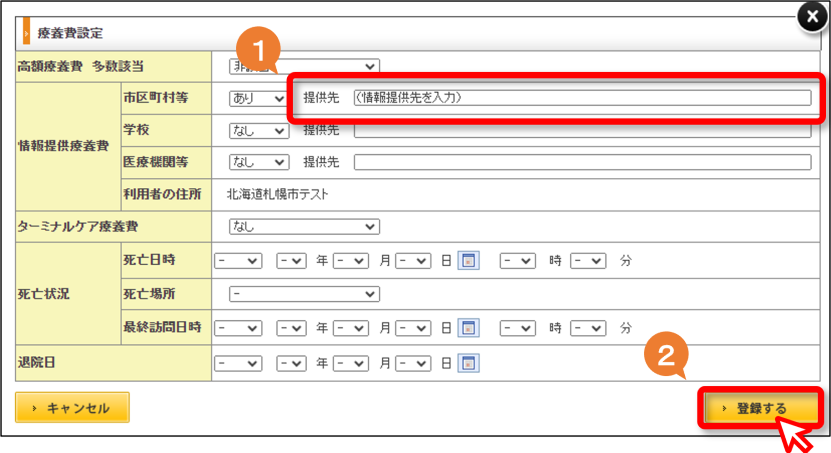831x453 pixels.
Task: Expand the 高額療養費 多数該当 dropdown
Action: pos(304,66)
